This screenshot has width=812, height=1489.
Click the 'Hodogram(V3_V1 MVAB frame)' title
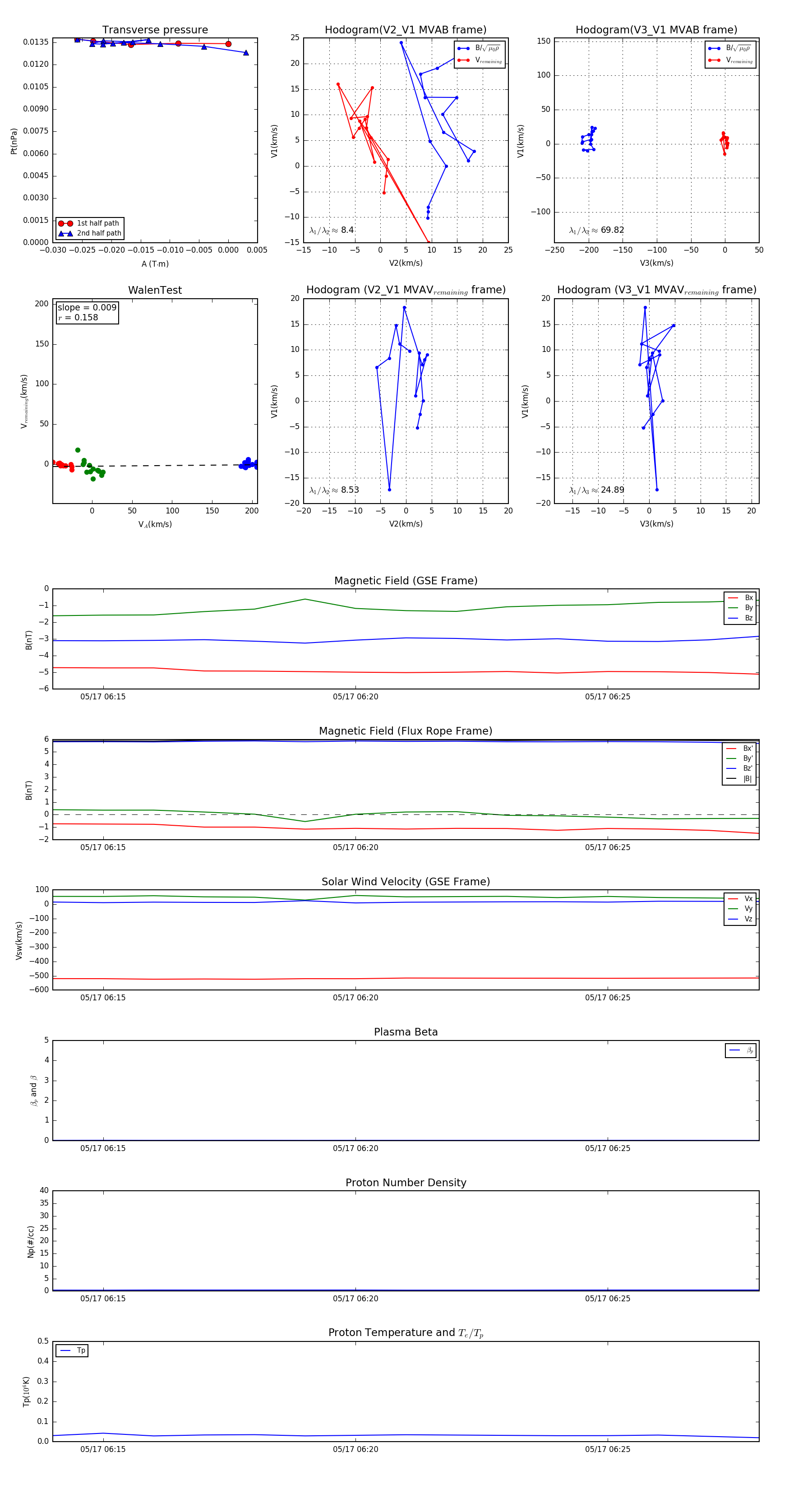point(656,30)
